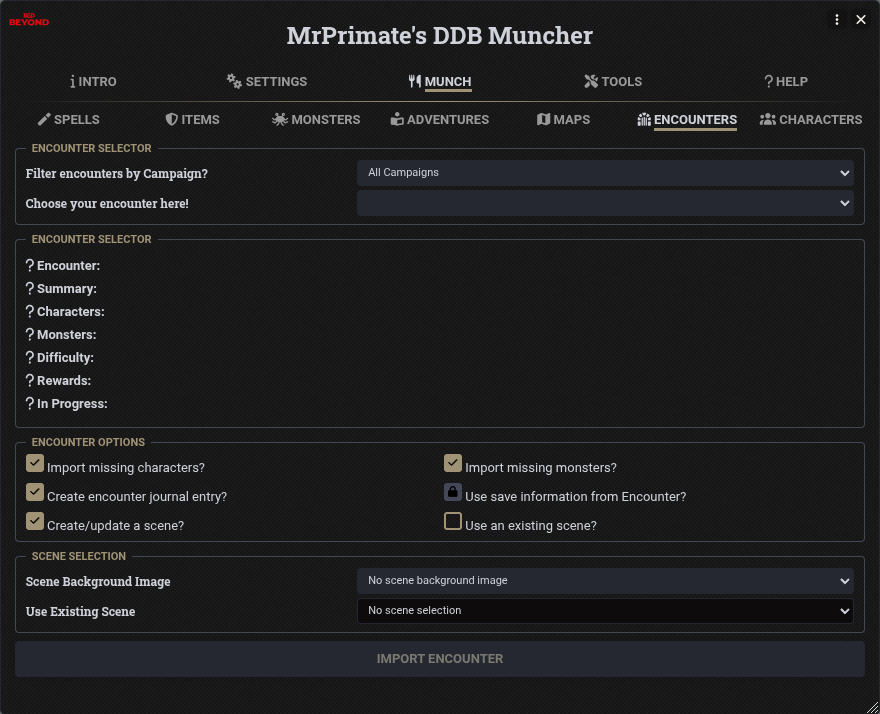Go to the Help tab

786,82
